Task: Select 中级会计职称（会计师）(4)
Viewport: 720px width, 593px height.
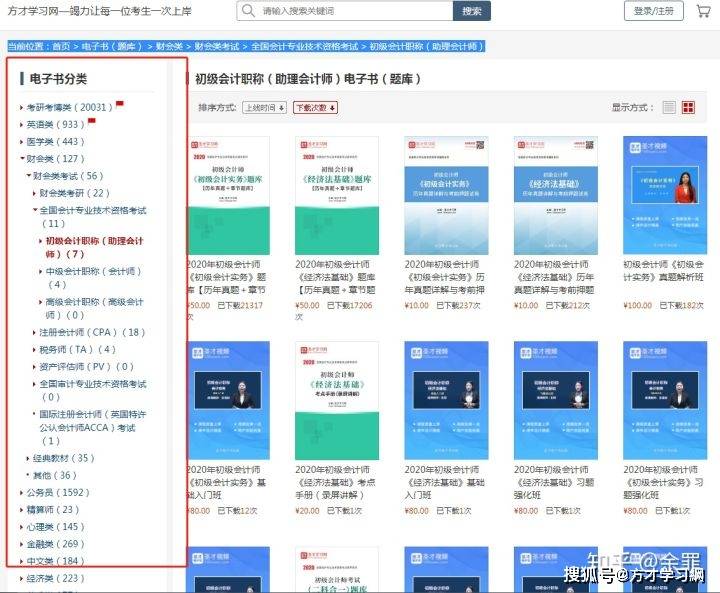Action: (x=93, y=278)
